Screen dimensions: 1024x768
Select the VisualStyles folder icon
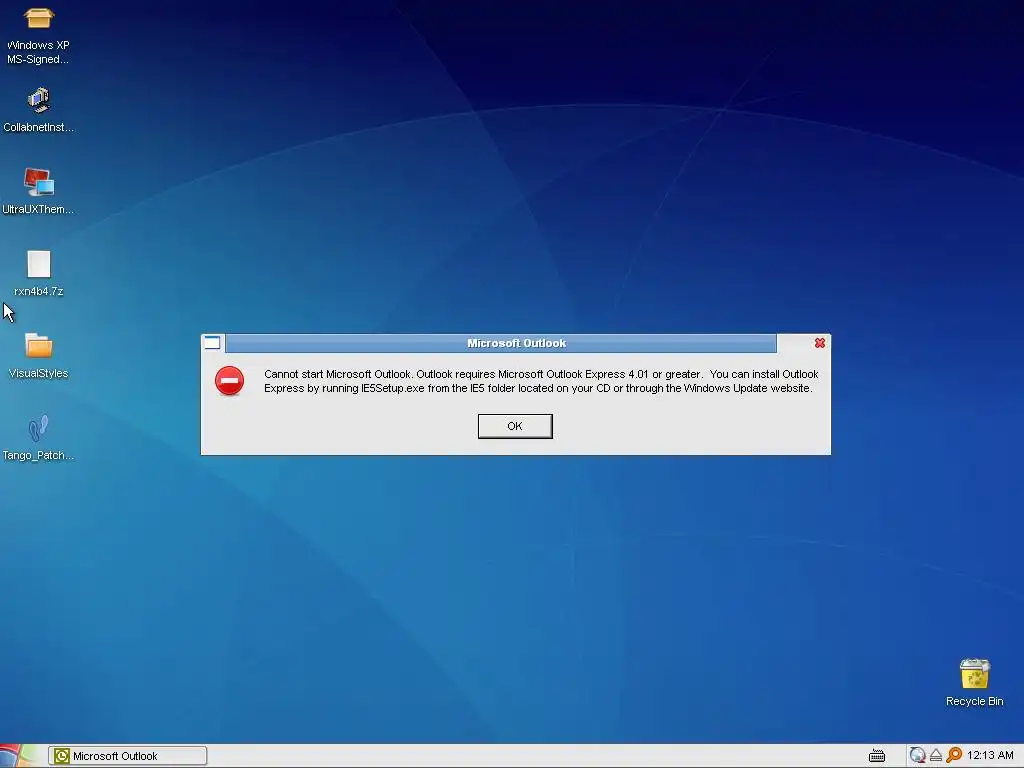point(39,356)
